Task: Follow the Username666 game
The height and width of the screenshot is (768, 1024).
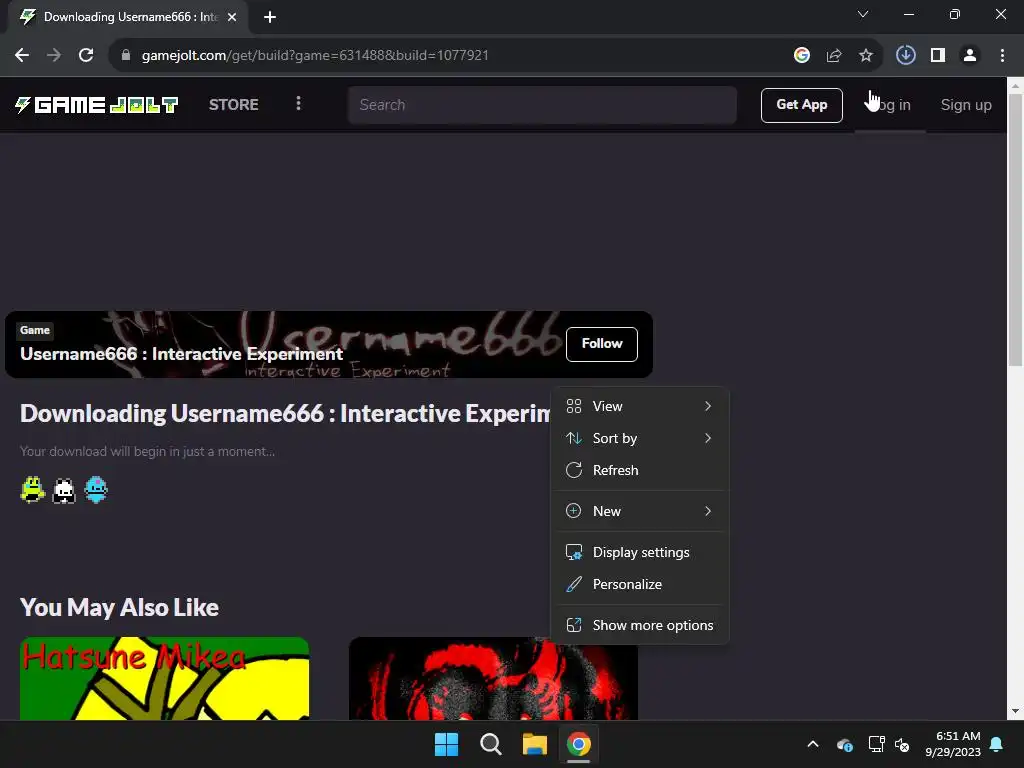Action: point(601,344)
